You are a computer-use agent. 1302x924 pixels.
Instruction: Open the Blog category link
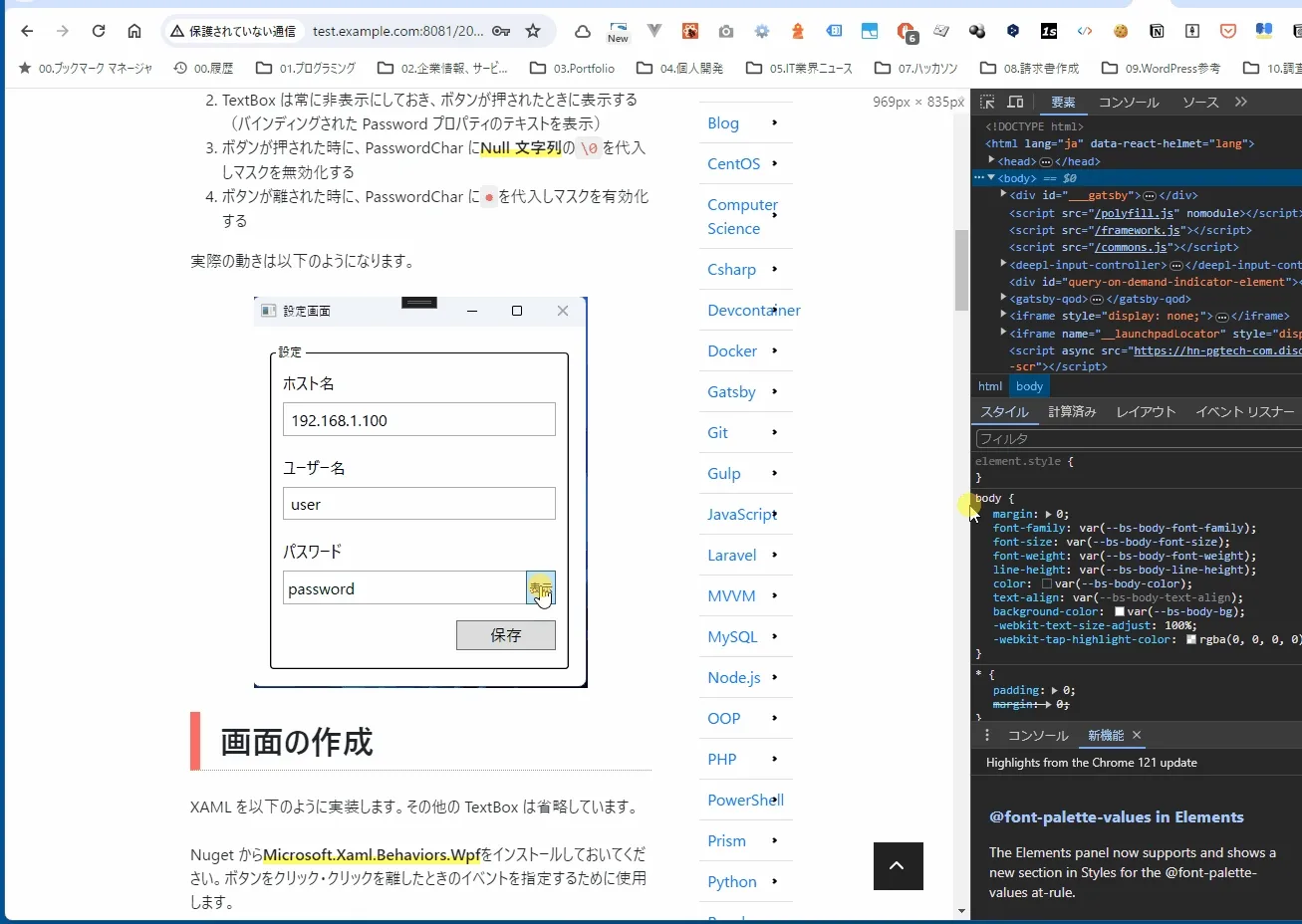[723, 122]
